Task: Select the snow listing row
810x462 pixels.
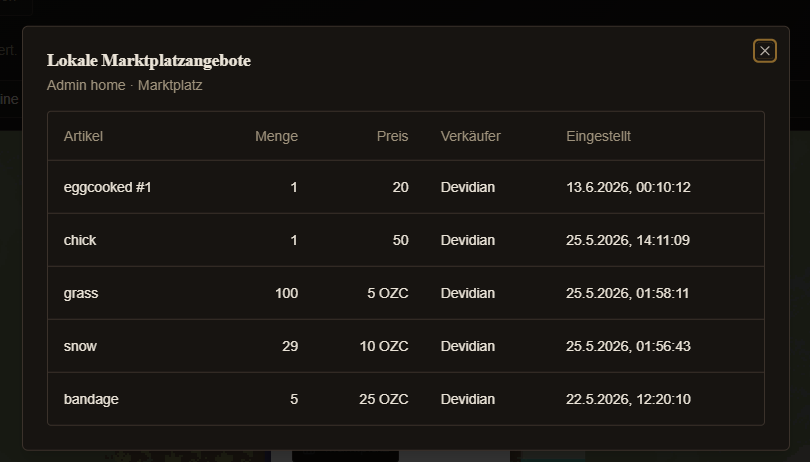Action: tap(406, 346)
